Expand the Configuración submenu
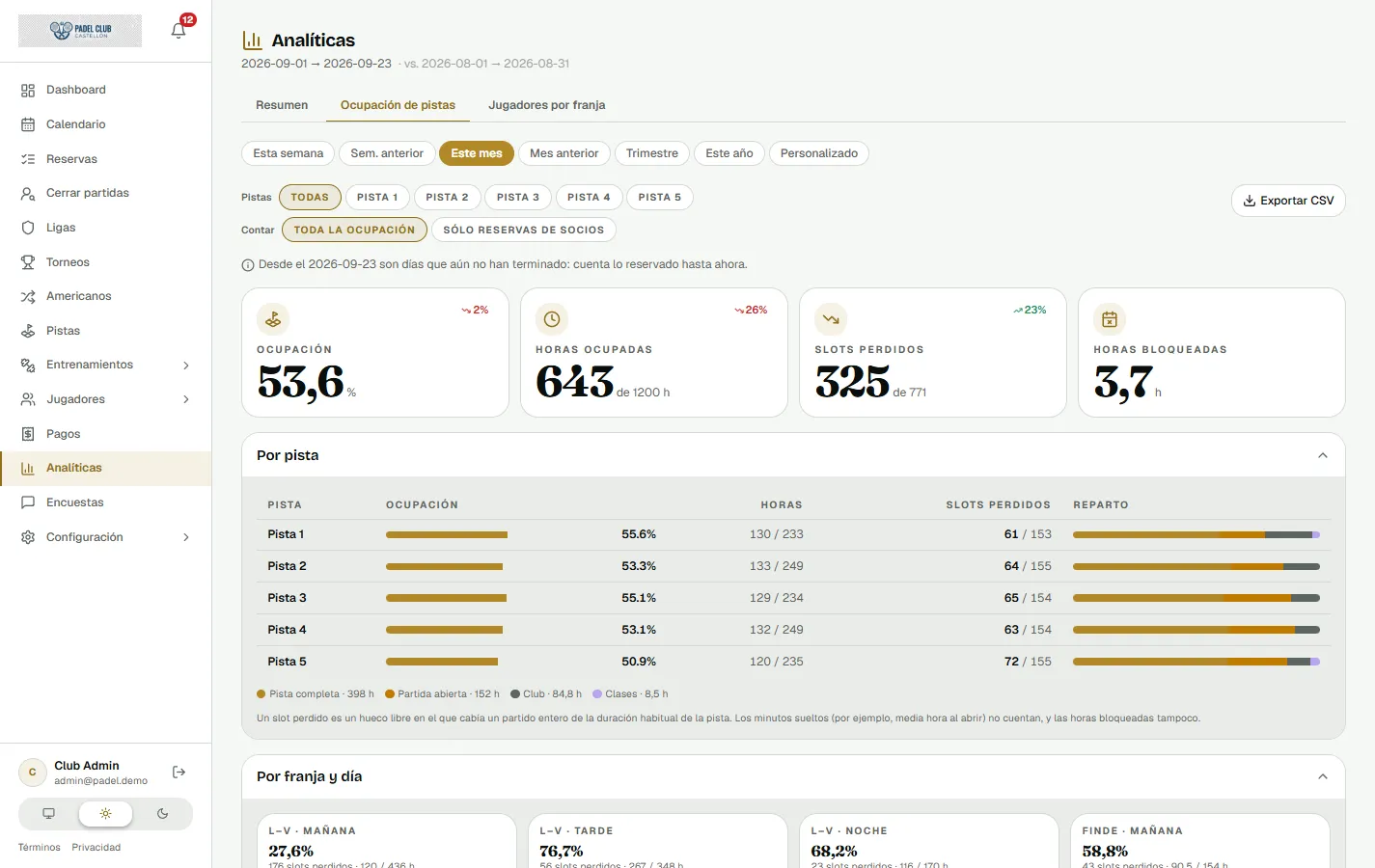Image resolution: width=1375 pixels, height=868 pixels. 186,537
